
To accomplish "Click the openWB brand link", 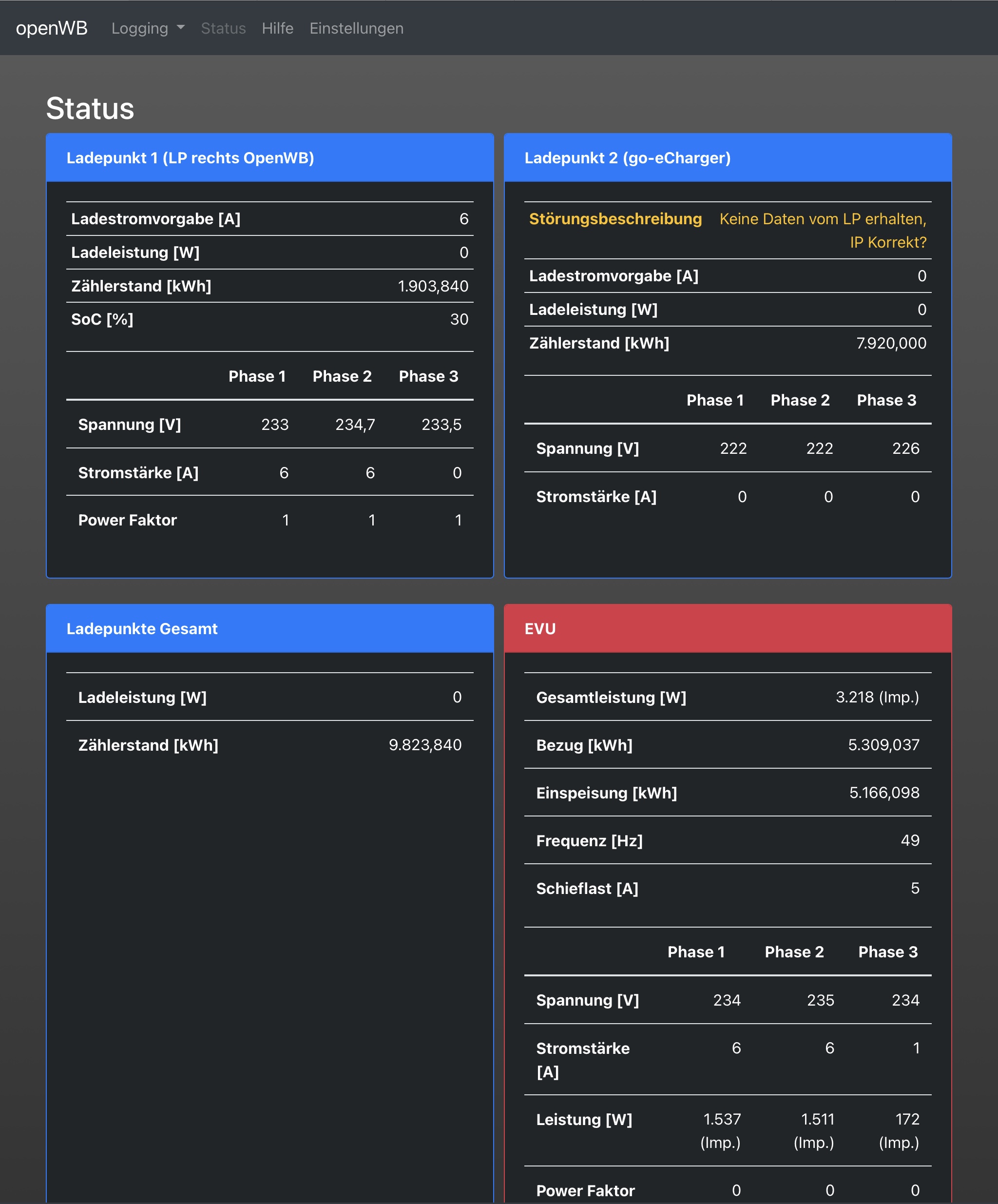I will [x=52, y=28].
